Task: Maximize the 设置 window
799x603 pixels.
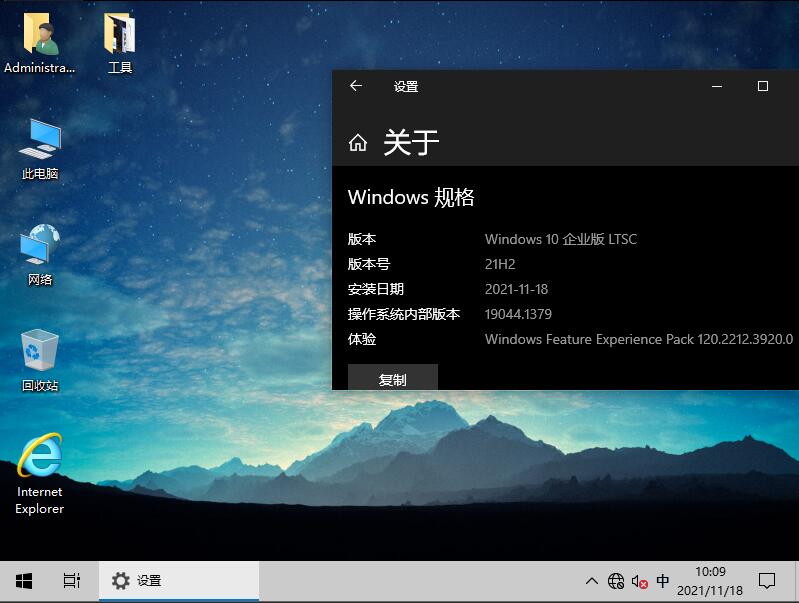Action: [x=763, y=87]
